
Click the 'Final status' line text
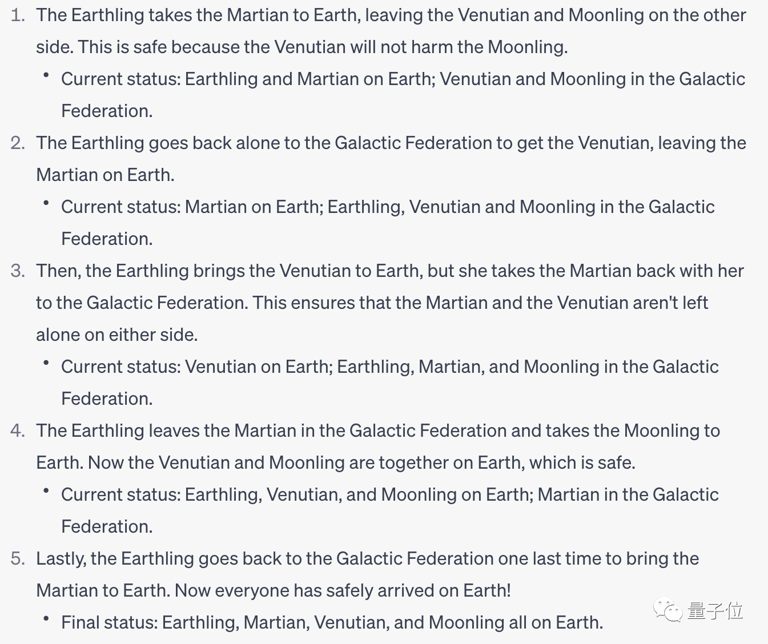332,623
